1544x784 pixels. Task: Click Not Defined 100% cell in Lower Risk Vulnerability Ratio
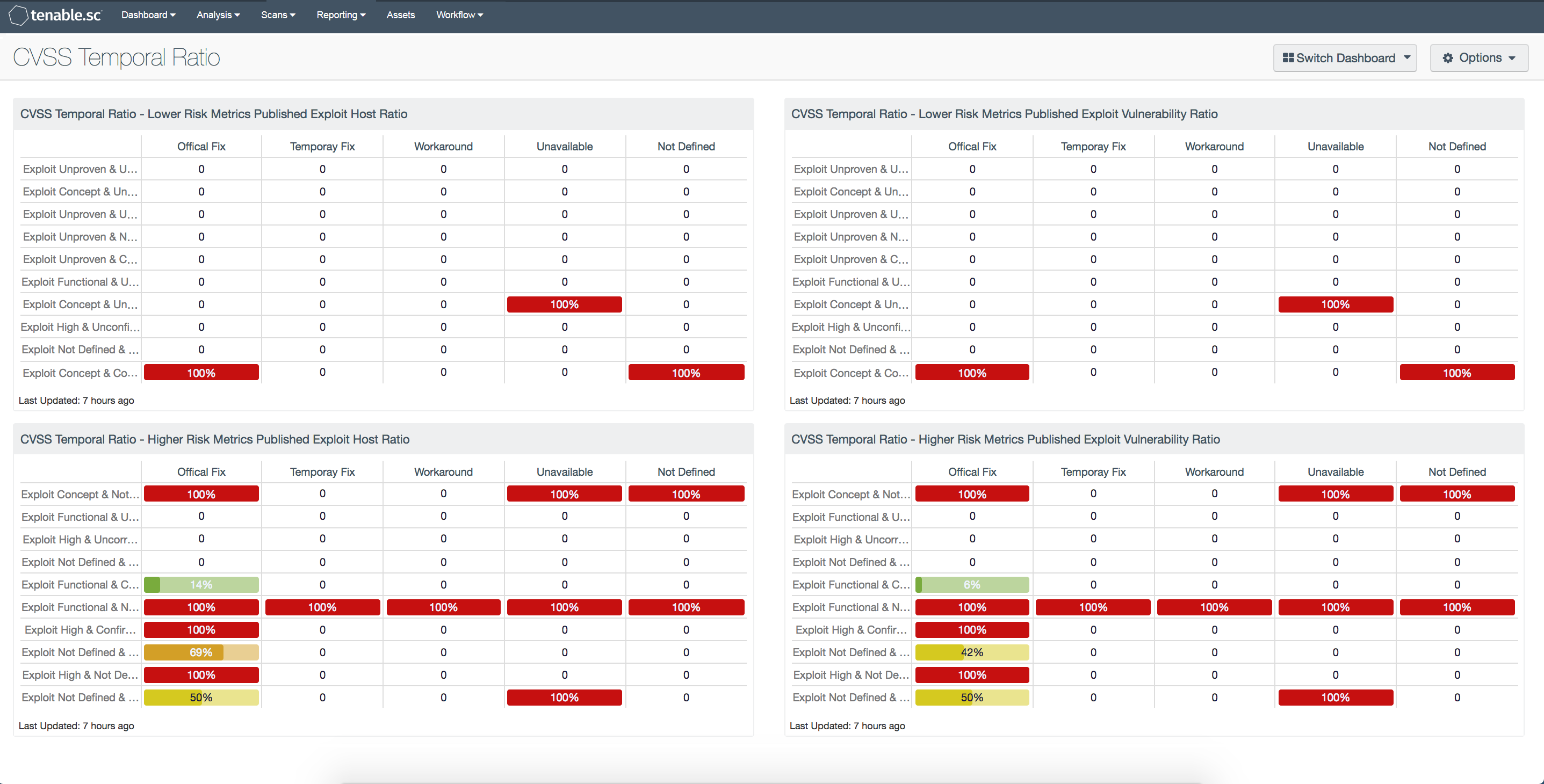1457,373
